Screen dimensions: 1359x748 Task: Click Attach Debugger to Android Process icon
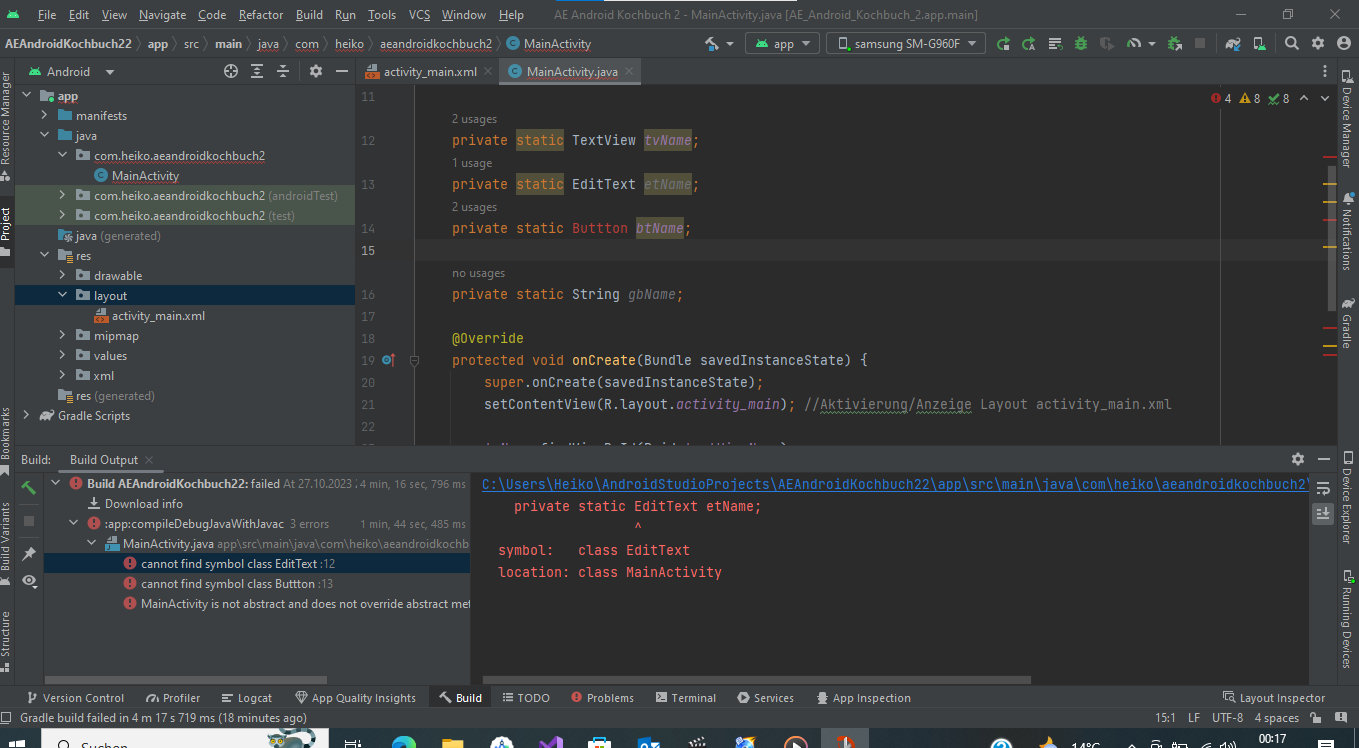(1174, 44)
